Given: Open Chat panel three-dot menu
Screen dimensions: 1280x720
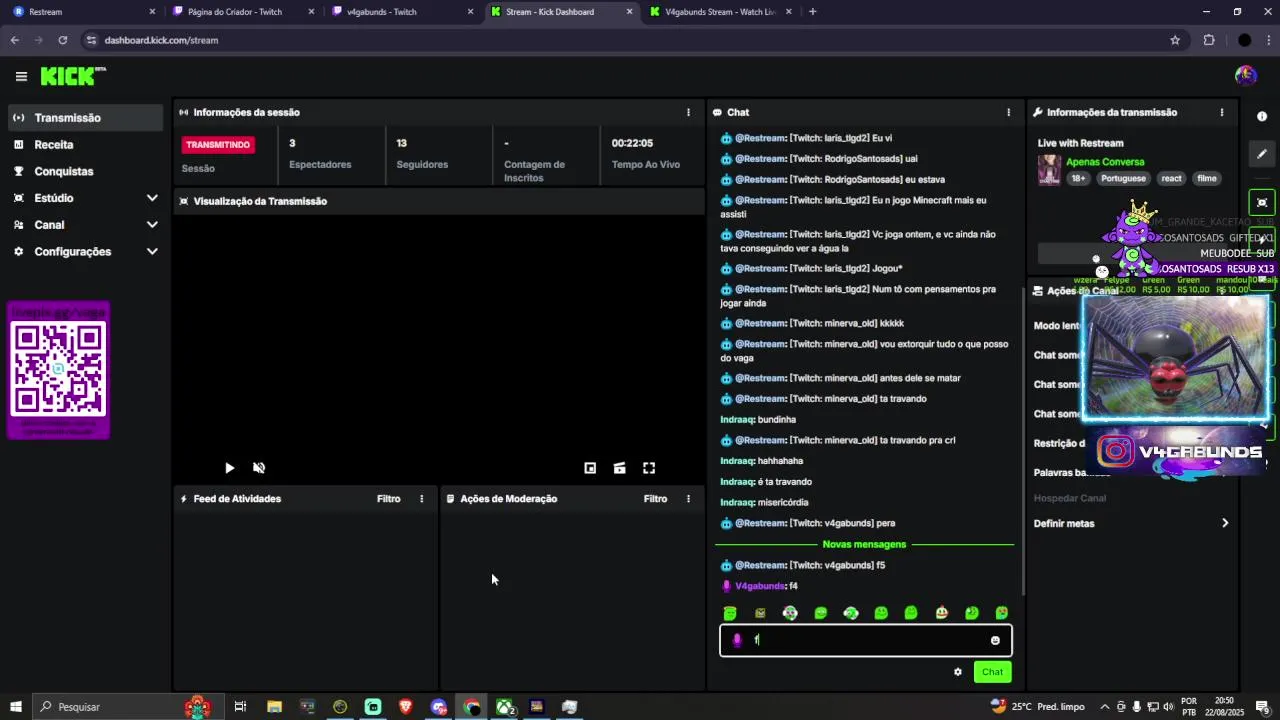Looking at the screenshot, I should pos(1008,112).
